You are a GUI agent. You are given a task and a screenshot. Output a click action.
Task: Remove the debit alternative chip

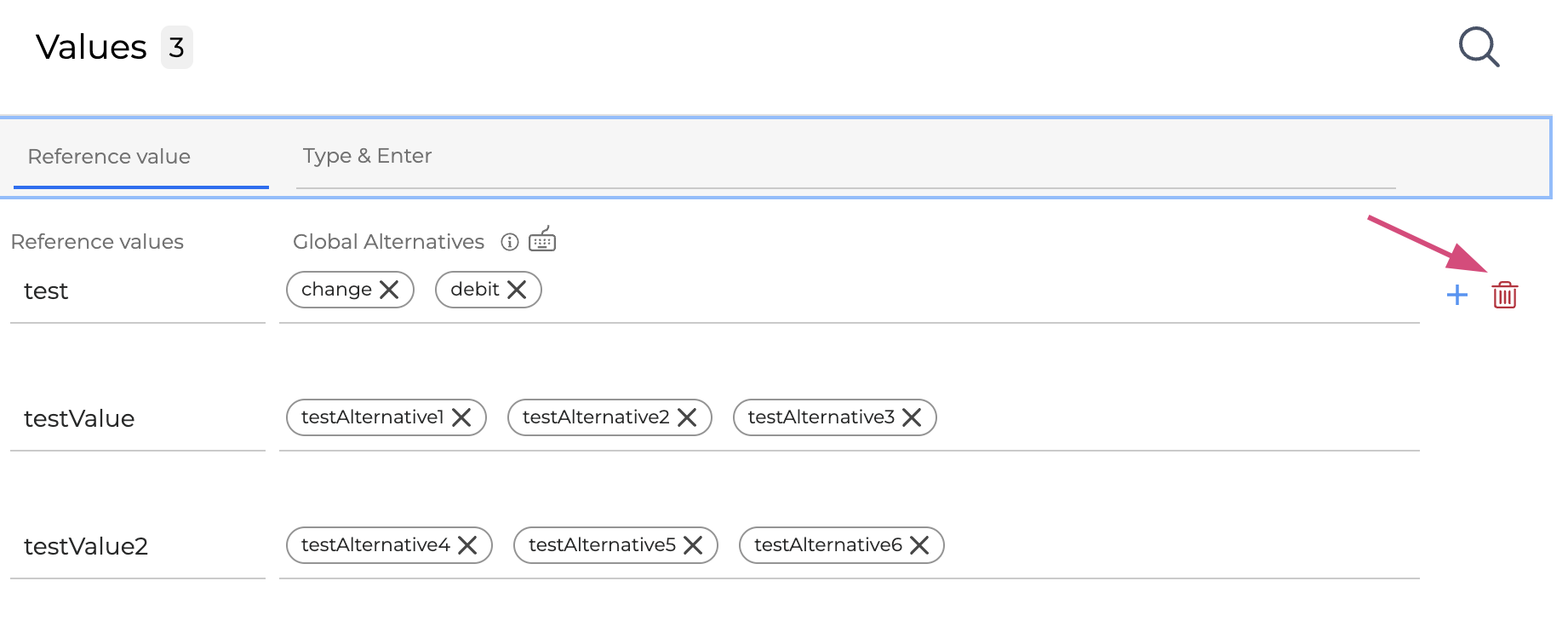[517, 290]
